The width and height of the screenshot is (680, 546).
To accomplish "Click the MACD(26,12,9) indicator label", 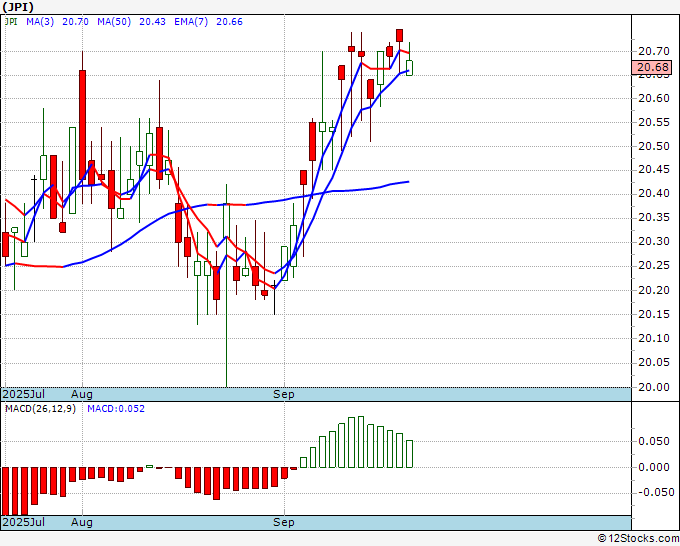I will [40, 409].
